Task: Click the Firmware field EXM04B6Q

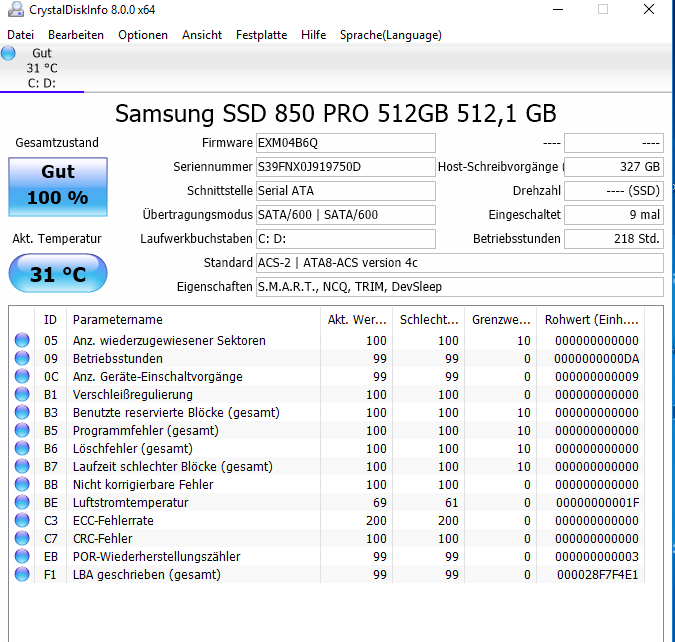Action: tap(346, 143)
